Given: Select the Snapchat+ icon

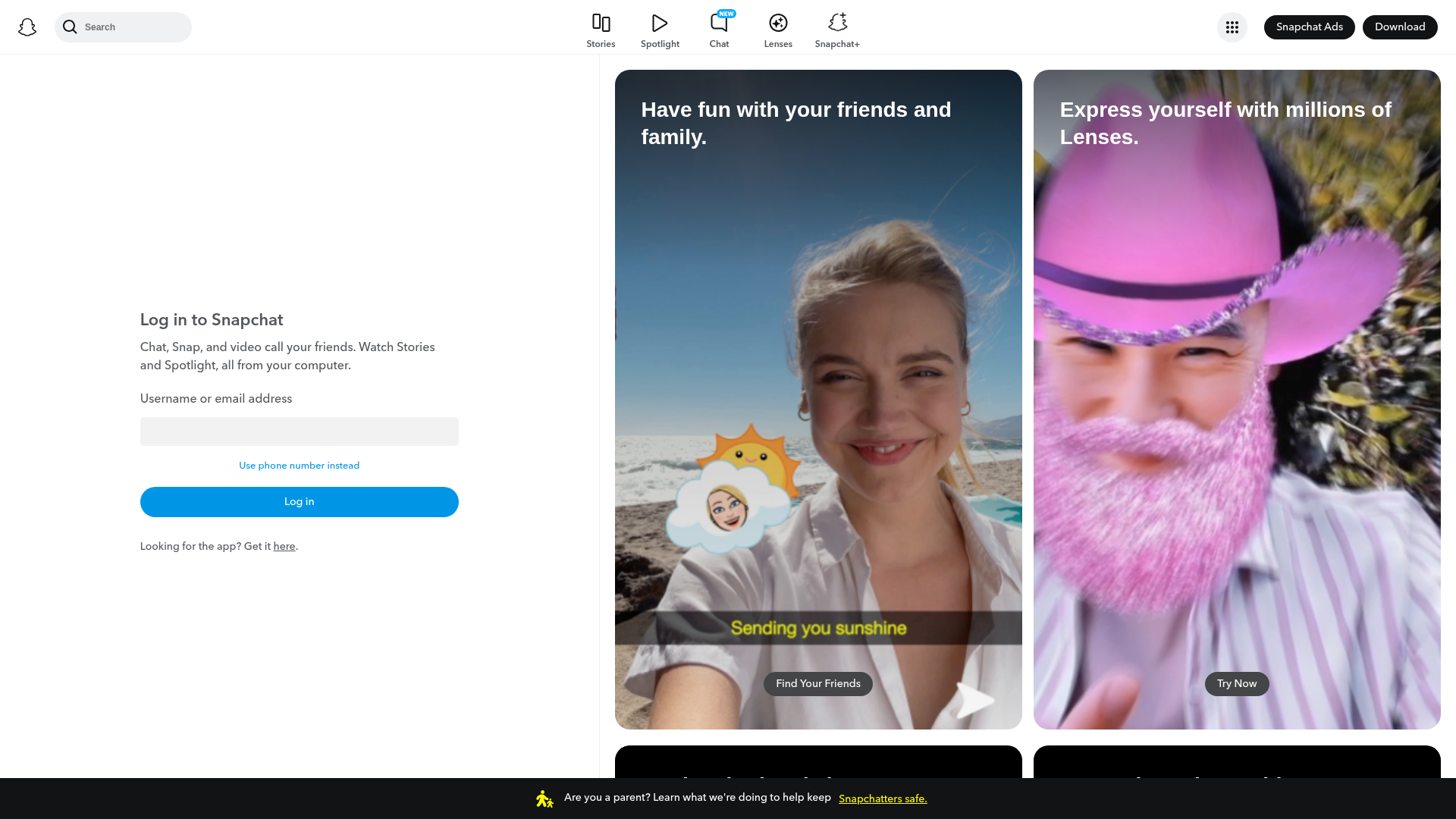Looking at the screenshot, I should click(x=836, y=23).
